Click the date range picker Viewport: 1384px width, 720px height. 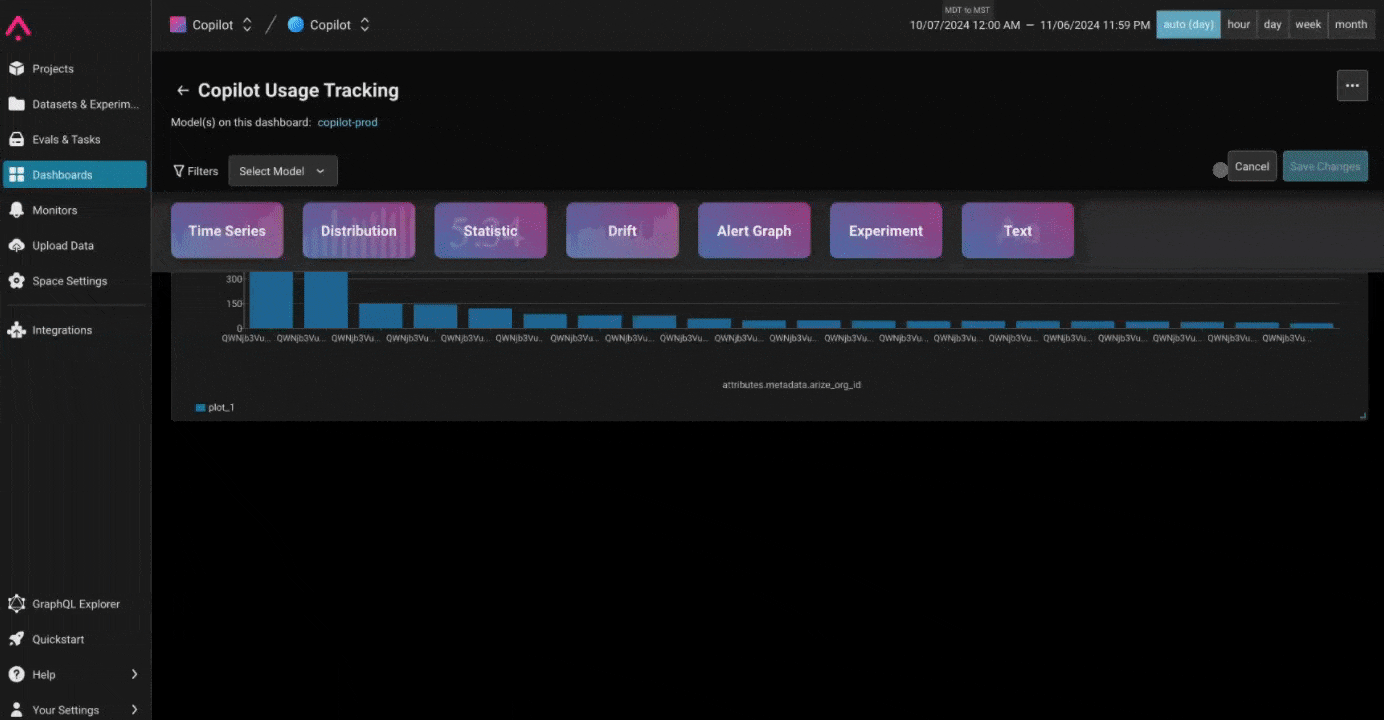coord(1030,25)
